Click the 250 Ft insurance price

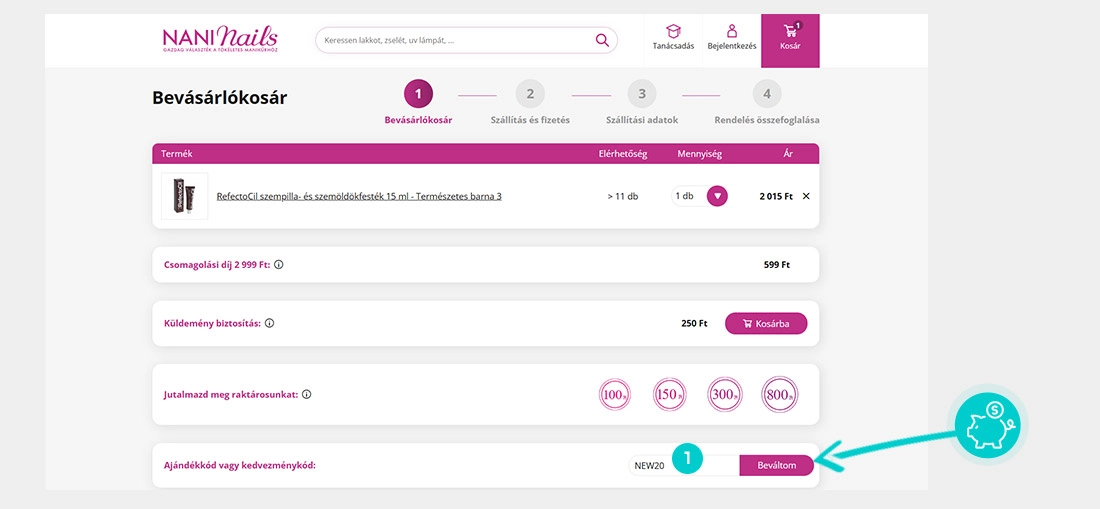point(694,323)
